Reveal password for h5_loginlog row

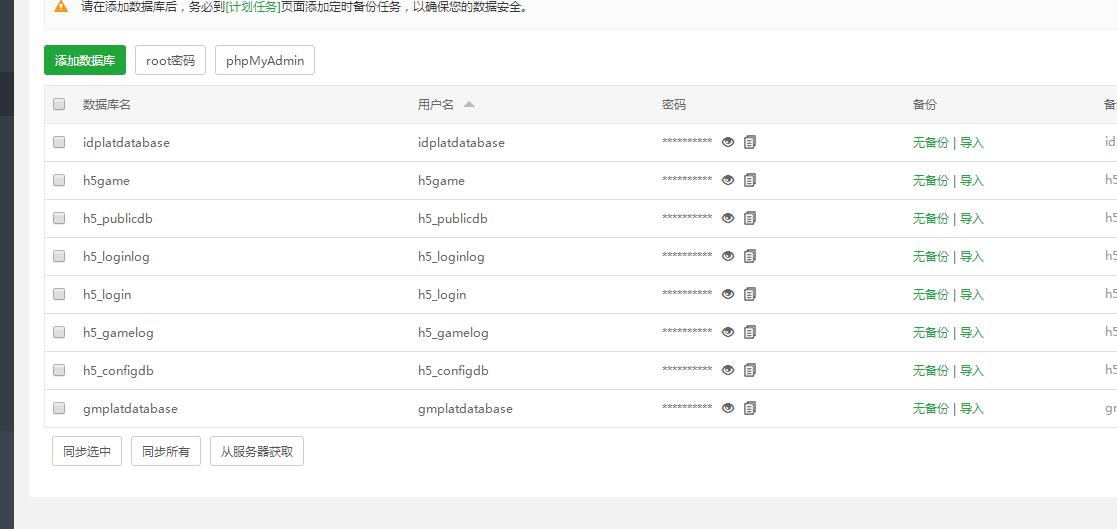click(x=727, y=256)
